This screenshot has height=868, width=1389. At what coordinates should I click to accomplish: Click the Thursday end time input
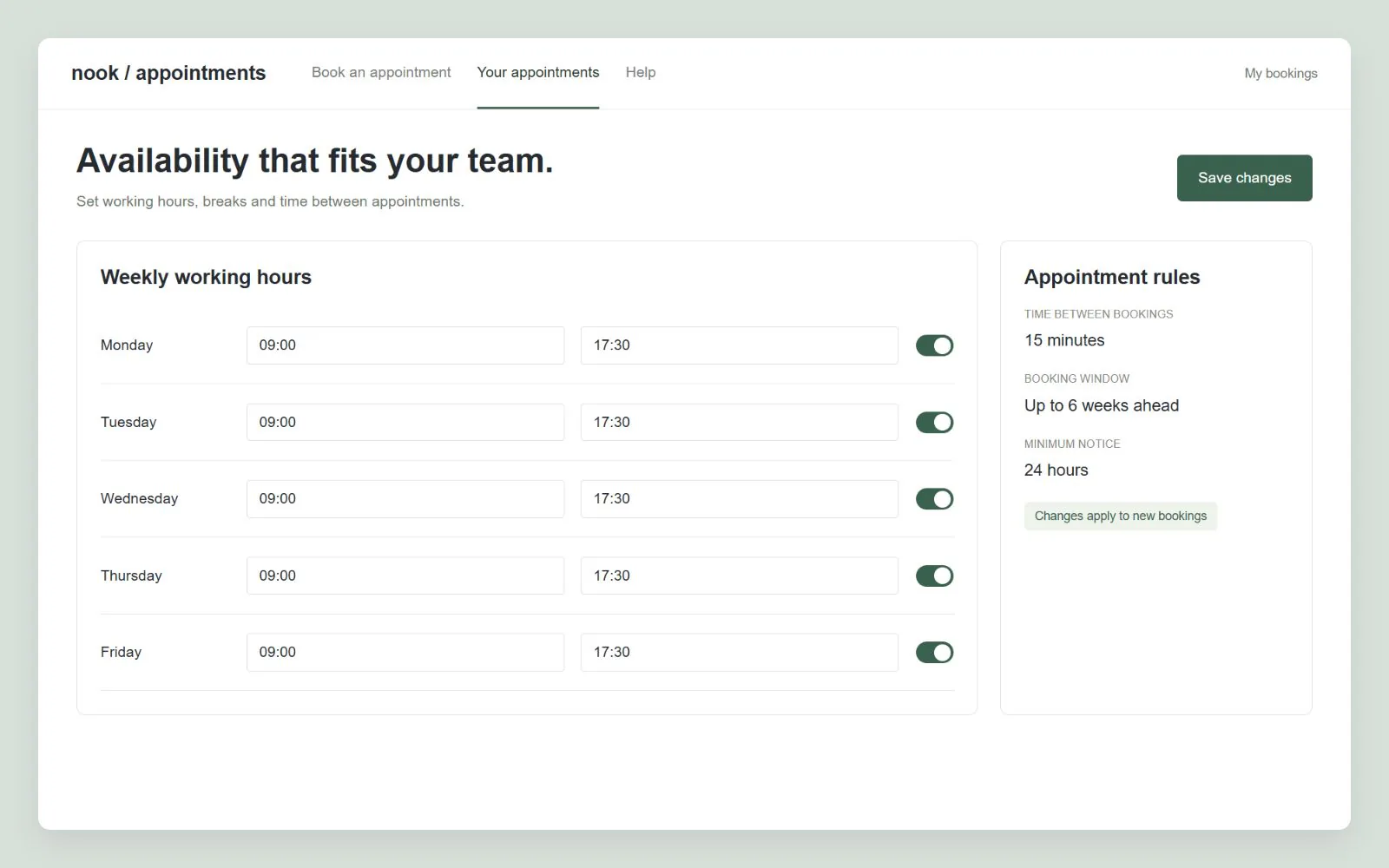[x=740, y=575]
